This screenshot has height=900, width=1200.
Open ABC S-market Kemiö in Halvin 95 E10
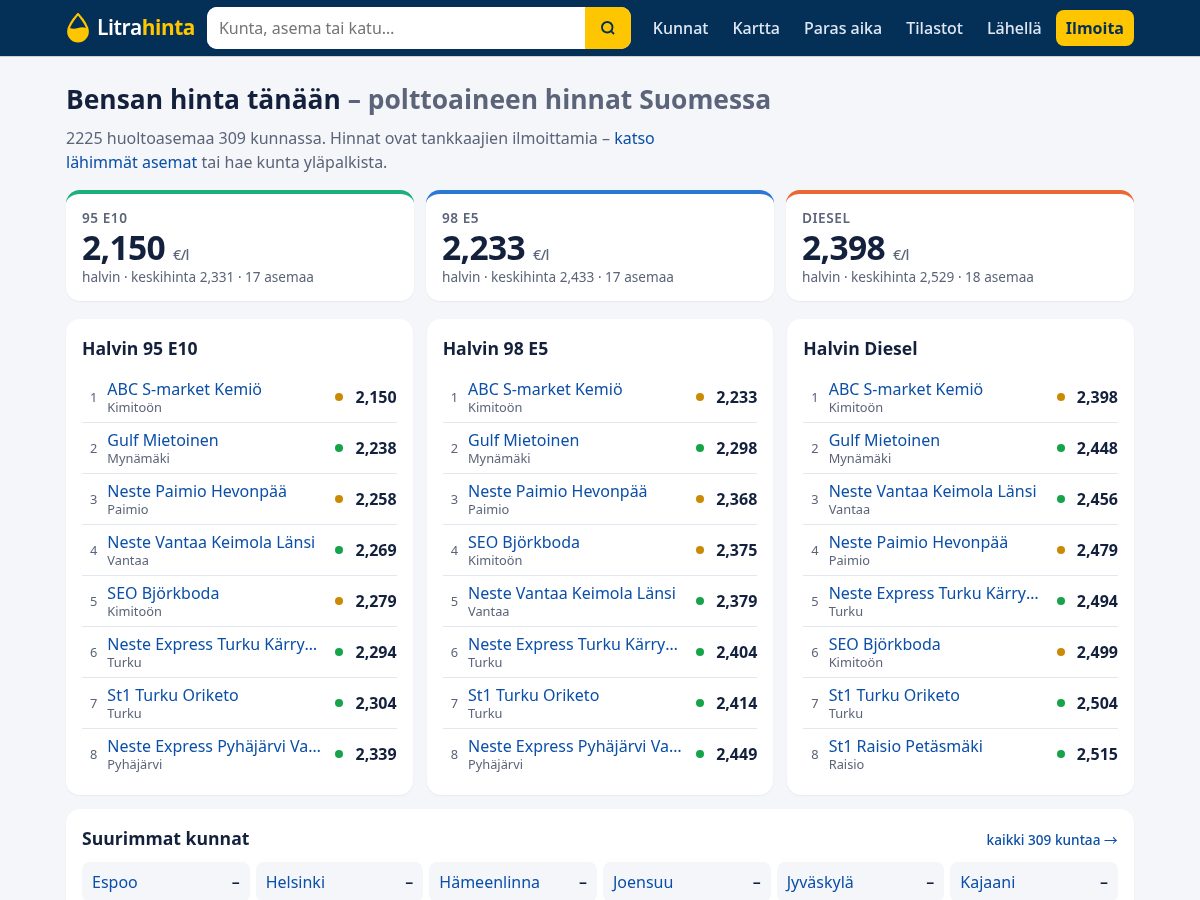coord(184,389)
